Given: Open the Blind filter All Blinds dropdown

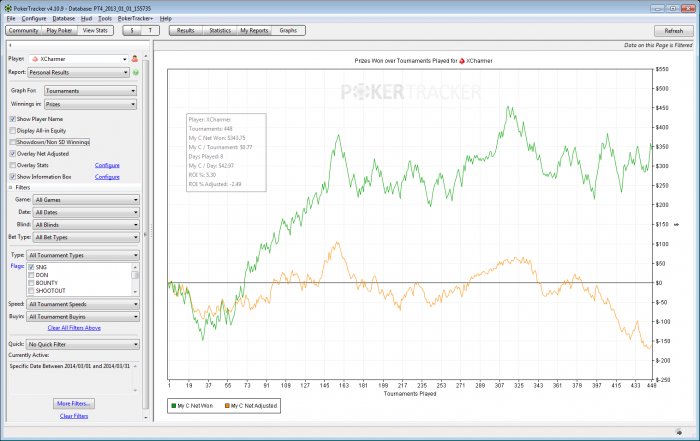Looking at the screenshot, I should point(86,225).
